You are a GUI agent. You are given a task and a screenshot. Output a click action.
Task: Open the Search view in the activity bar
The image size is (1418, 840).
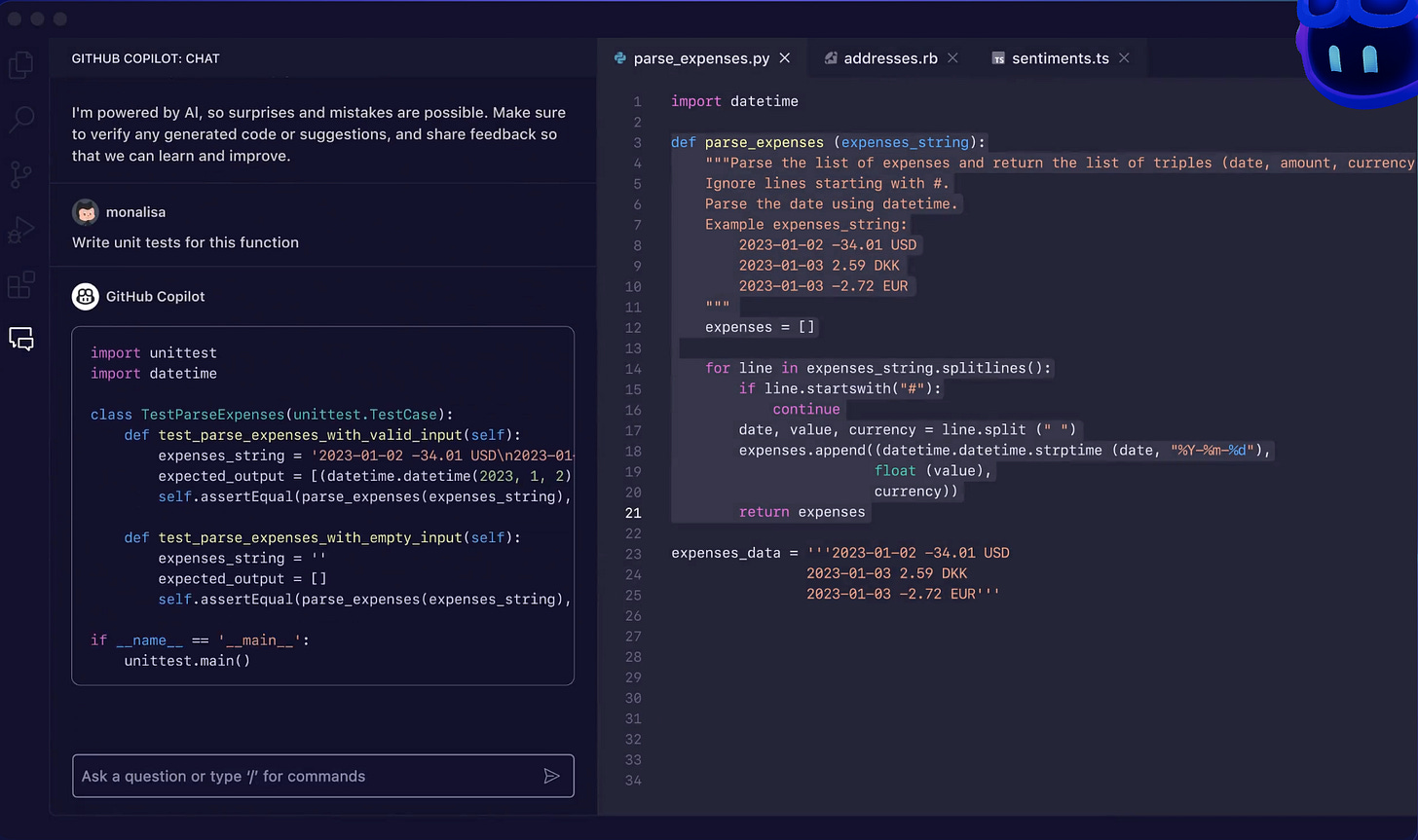click(21, 120)
